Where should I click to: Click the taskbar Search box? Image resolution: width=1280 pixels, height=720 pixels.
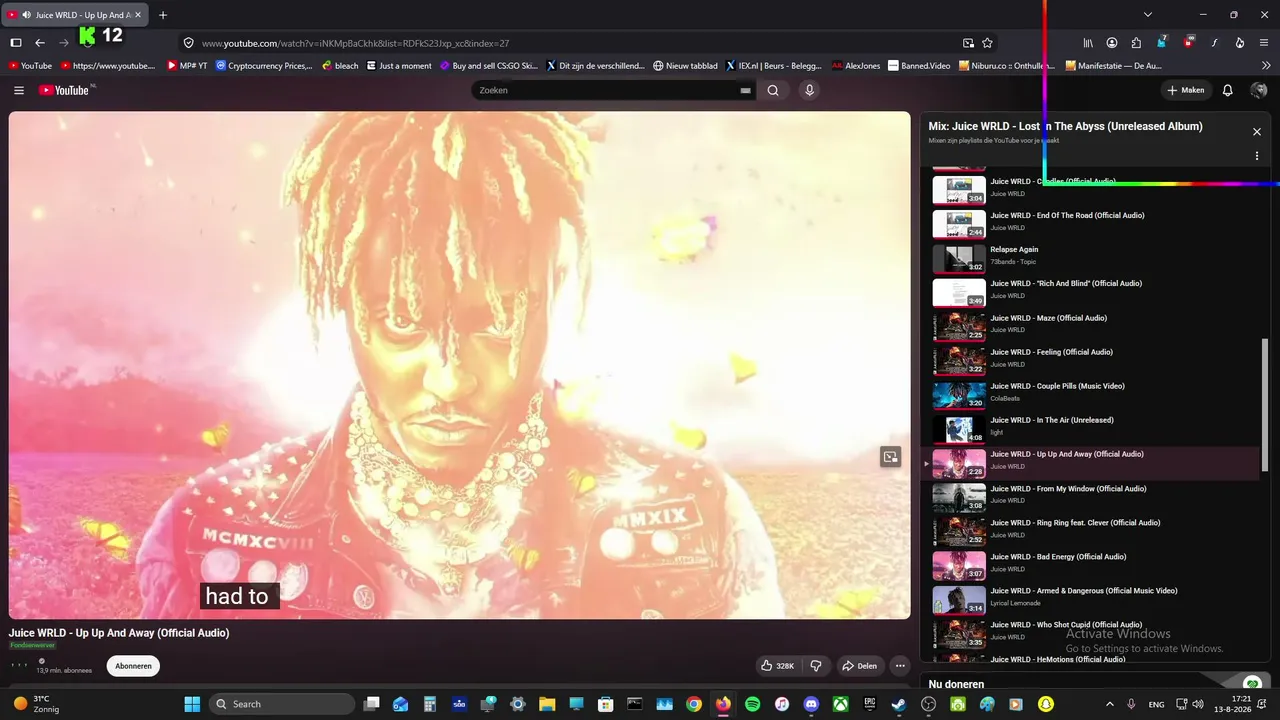(x=282, y=704)
